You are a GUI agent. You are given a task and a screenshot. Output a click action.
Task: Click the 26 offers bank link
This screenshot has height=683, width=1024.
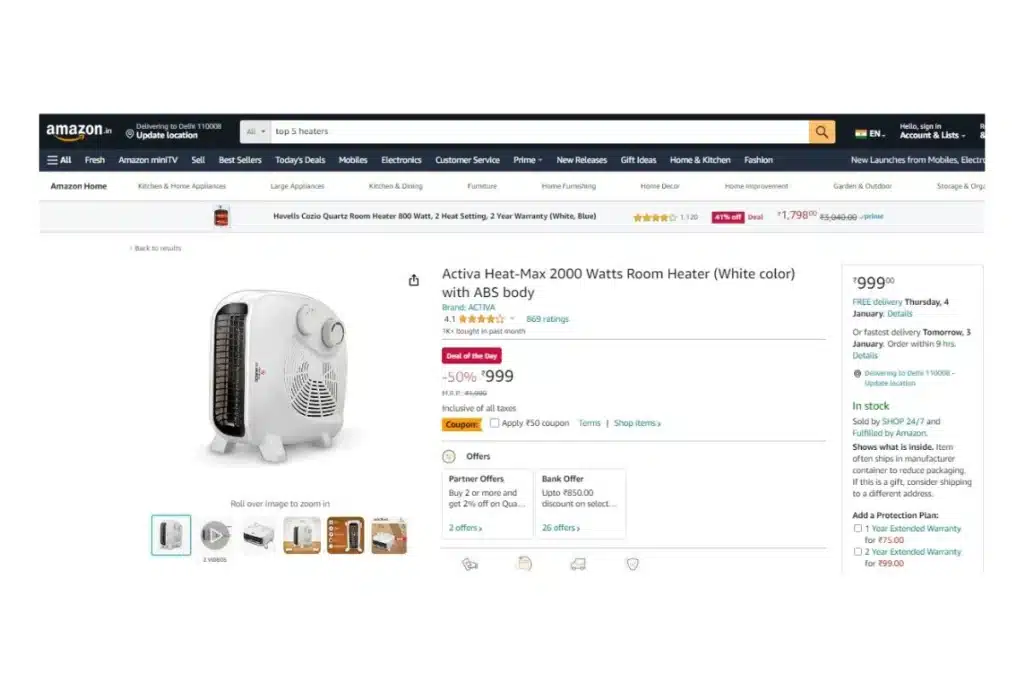point(560,528)
